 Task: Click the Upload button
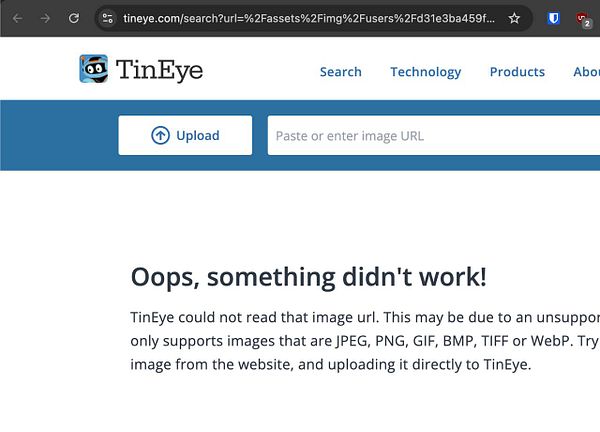(185, 135)
